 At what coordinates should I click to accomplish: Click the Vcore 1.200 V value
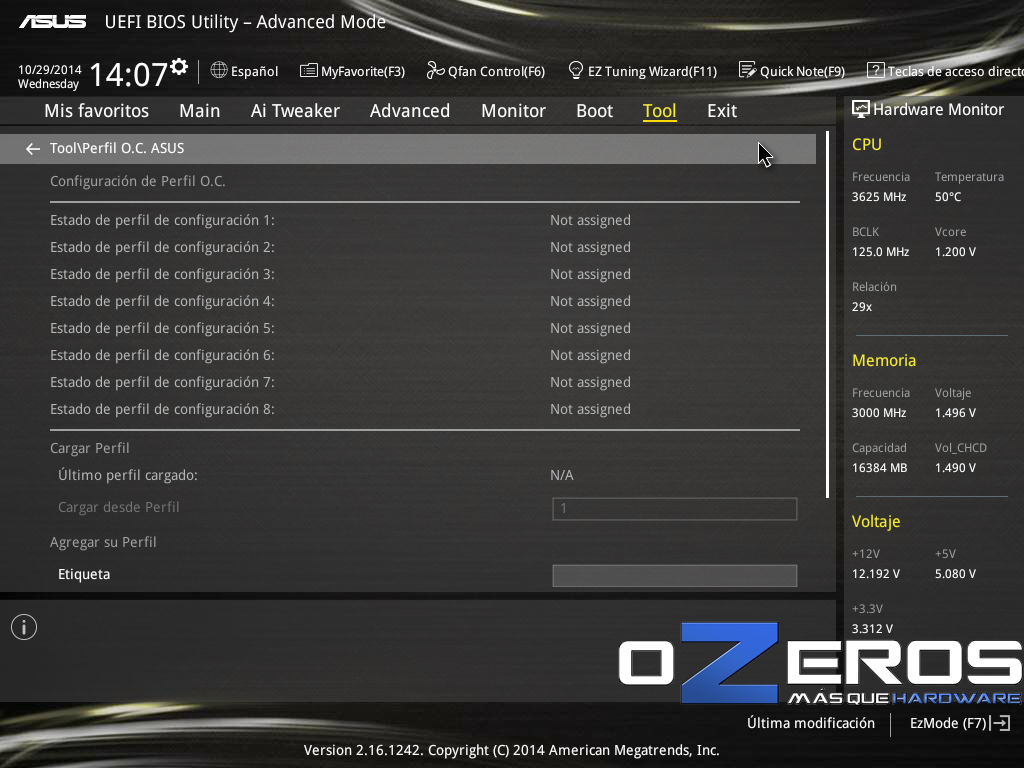[955, 252]
